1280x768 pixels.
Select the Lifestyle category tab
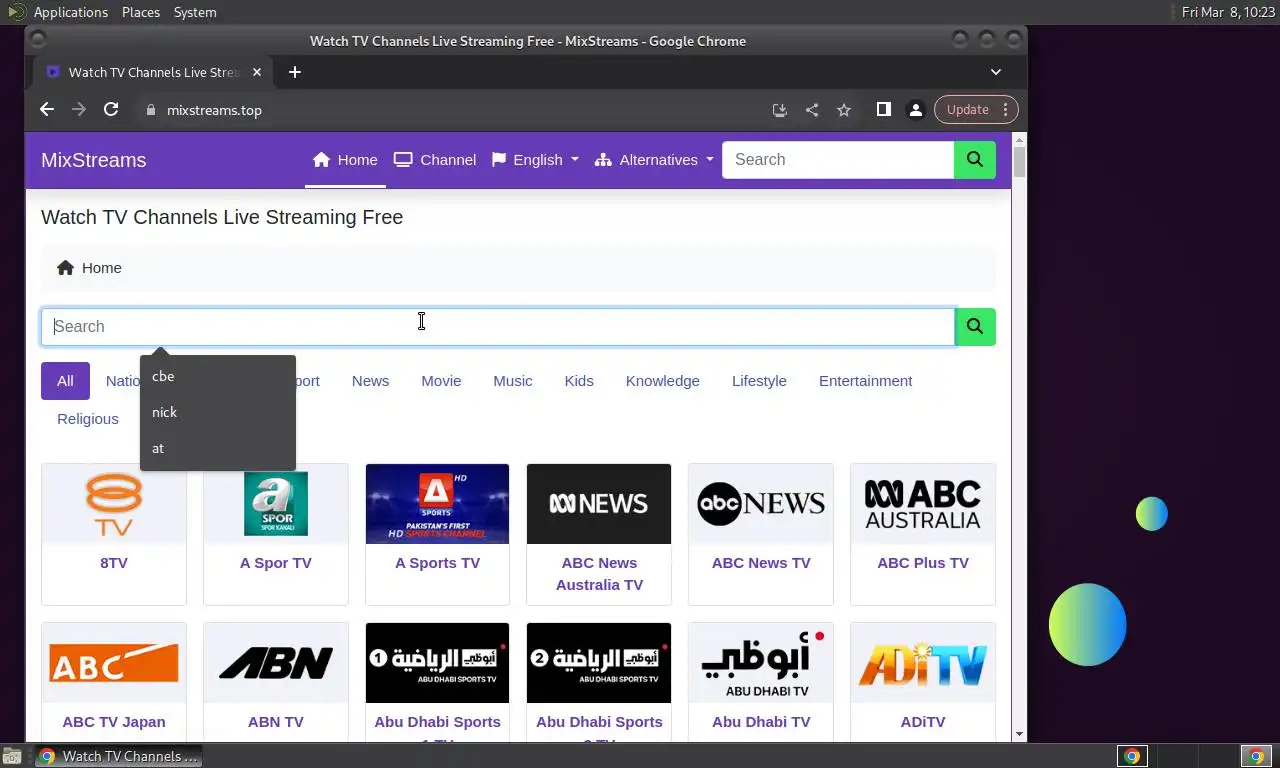(759, 381)
